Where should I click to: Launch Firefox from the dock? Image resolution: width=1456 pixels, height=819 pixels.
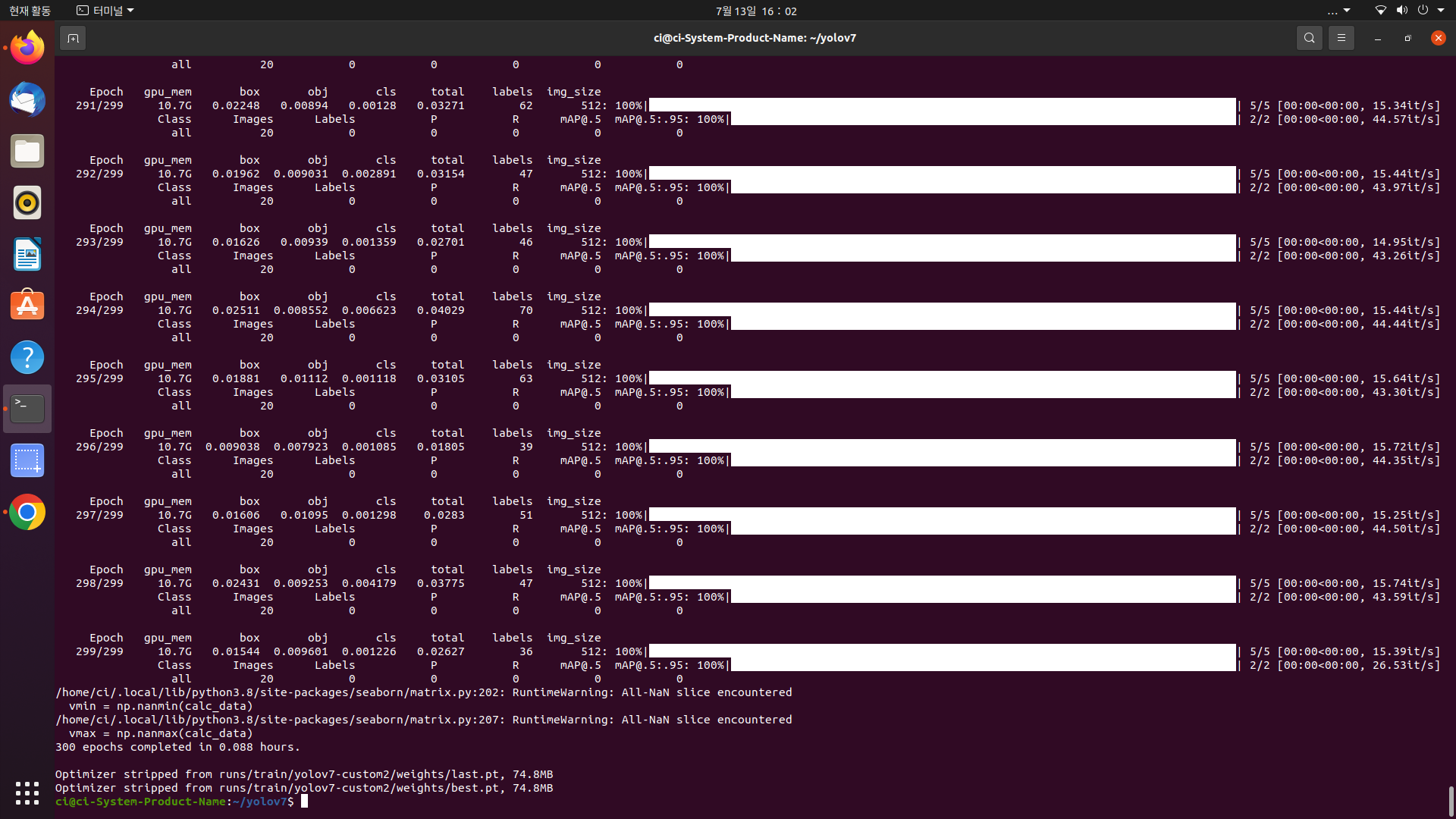[x=27, y=49]
